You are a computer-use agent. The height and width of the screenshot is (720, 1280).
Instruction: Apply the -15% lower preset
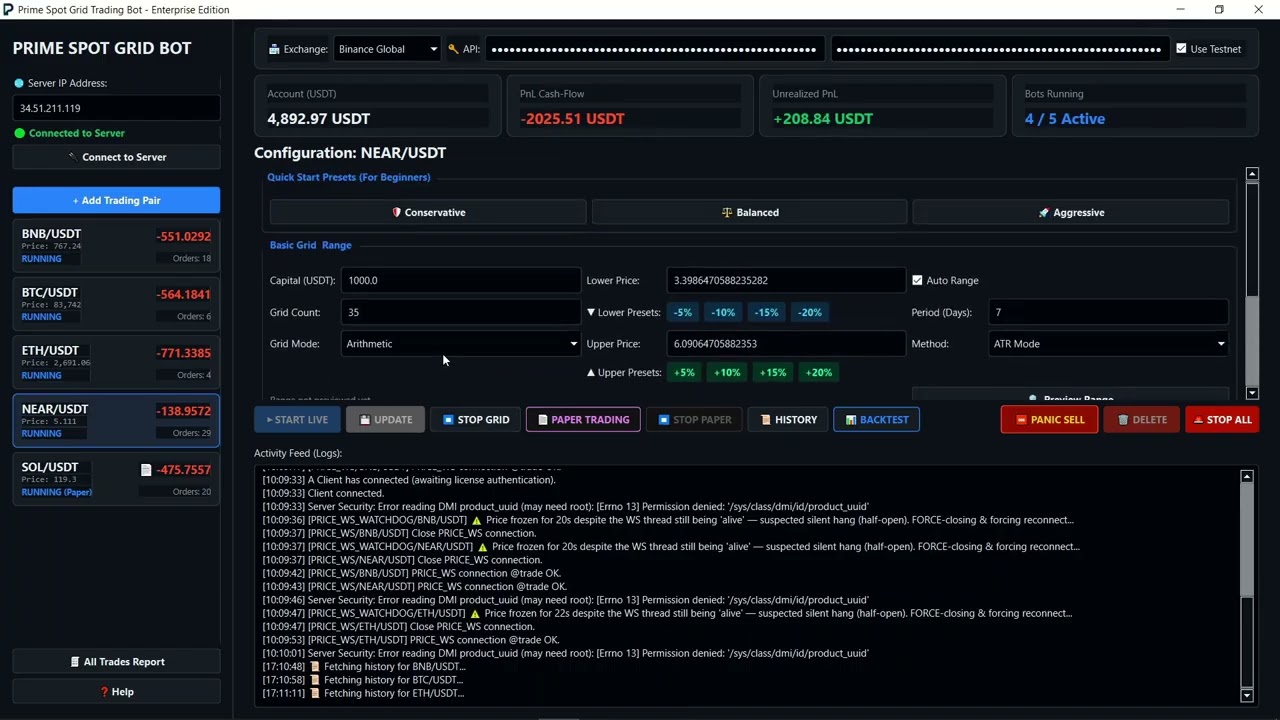(x=767, y=312)
